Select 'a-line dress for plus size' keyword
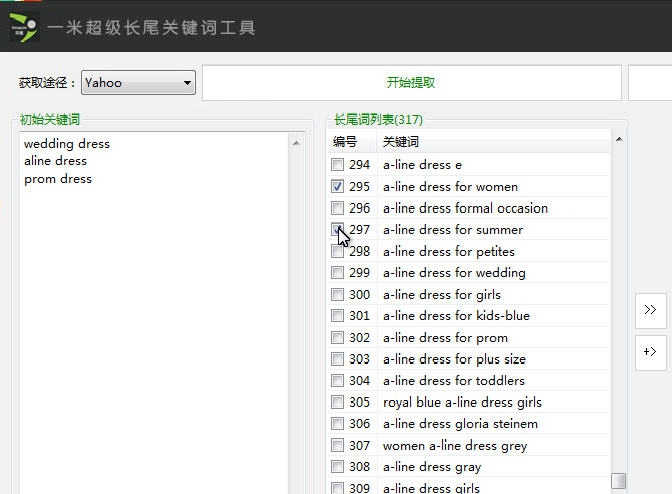This screenshot has width=672, height=494. click(x=454, y=359)
